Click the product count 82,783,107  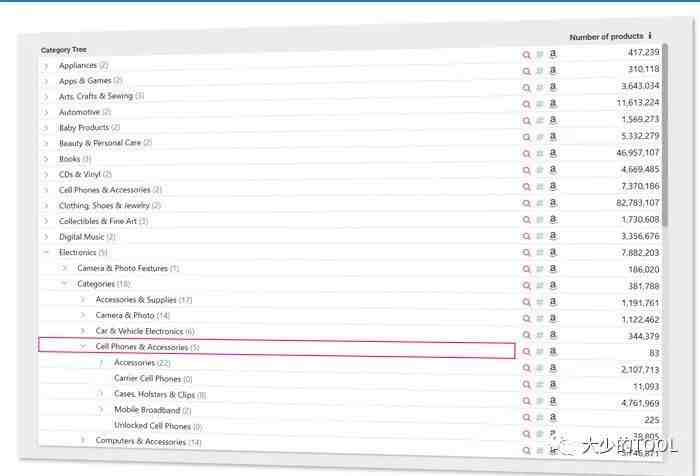[638, 203]
